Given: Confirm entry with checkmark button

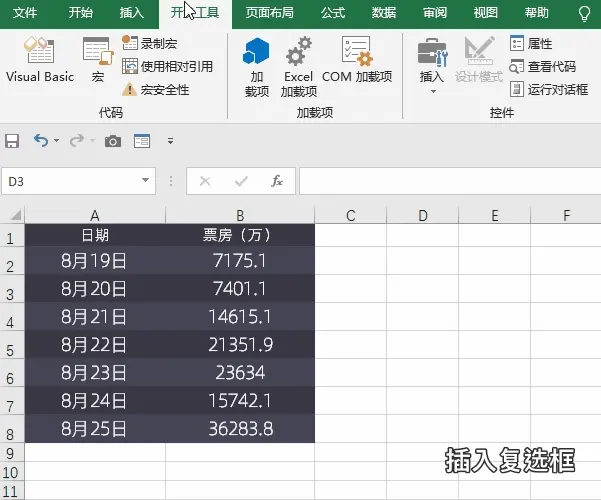Looking at the screenshot, I should [x=241, y=181].
